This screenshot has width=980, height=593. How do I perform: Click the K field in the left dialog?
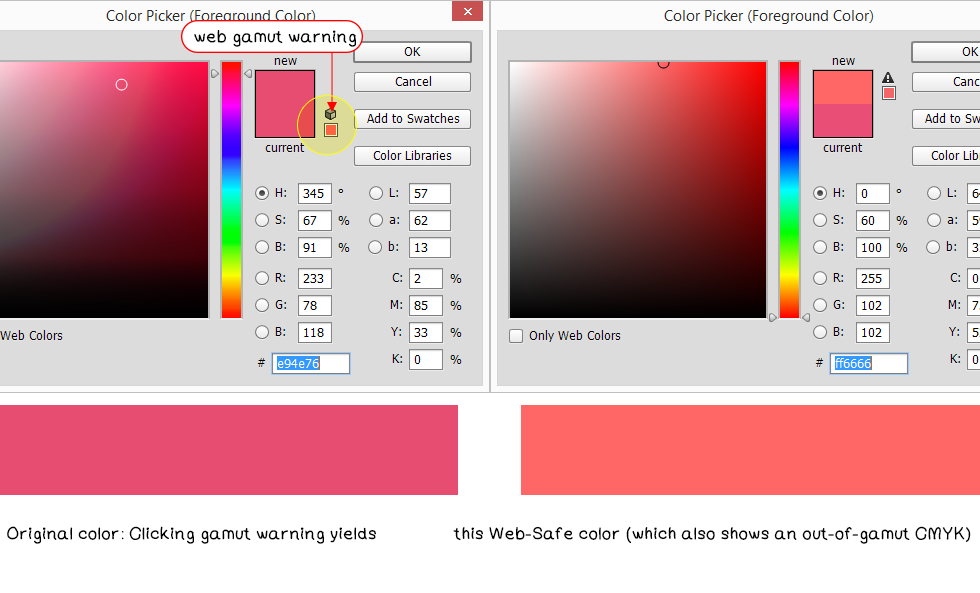(426, 359)
